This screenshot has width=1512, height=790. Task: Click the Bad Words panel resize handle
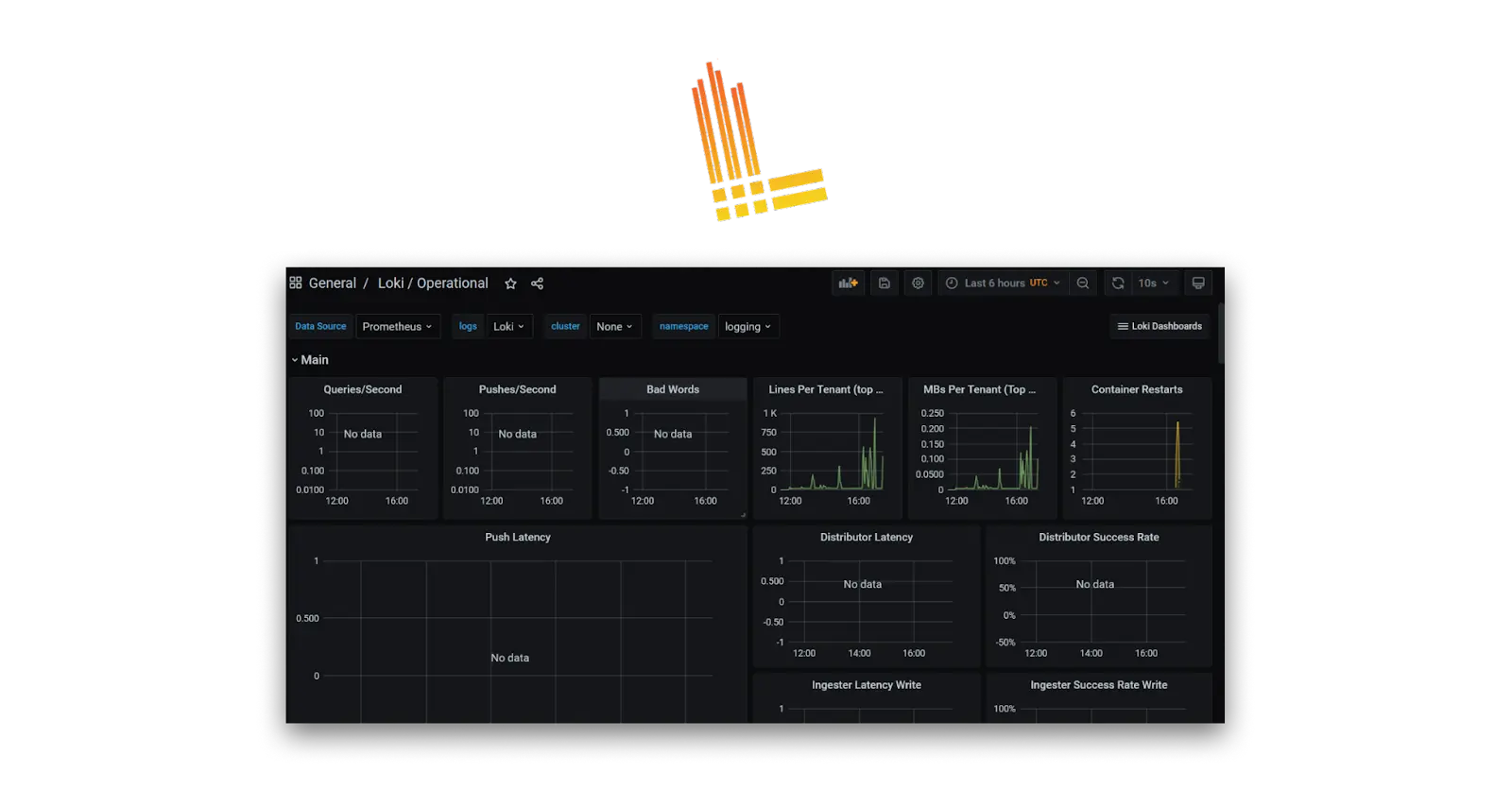(743, 515)
